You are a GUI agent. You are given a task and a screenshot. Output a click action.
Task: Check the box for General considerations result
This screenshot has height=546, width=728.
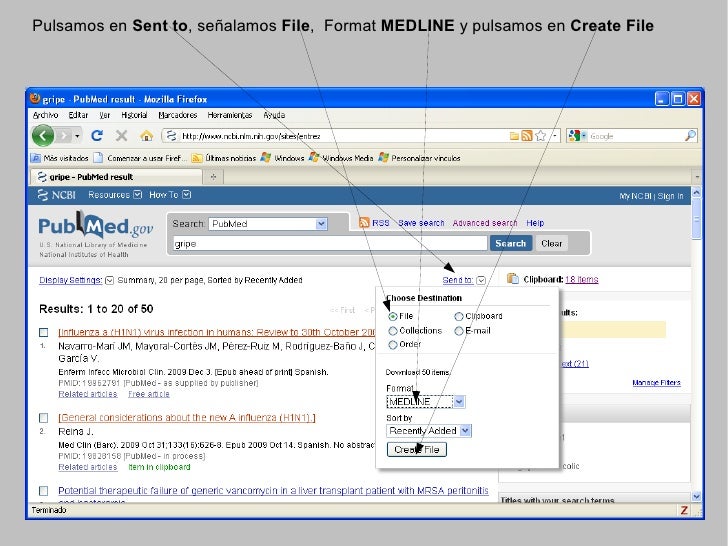pyautogui.click(x=44, y=418)
